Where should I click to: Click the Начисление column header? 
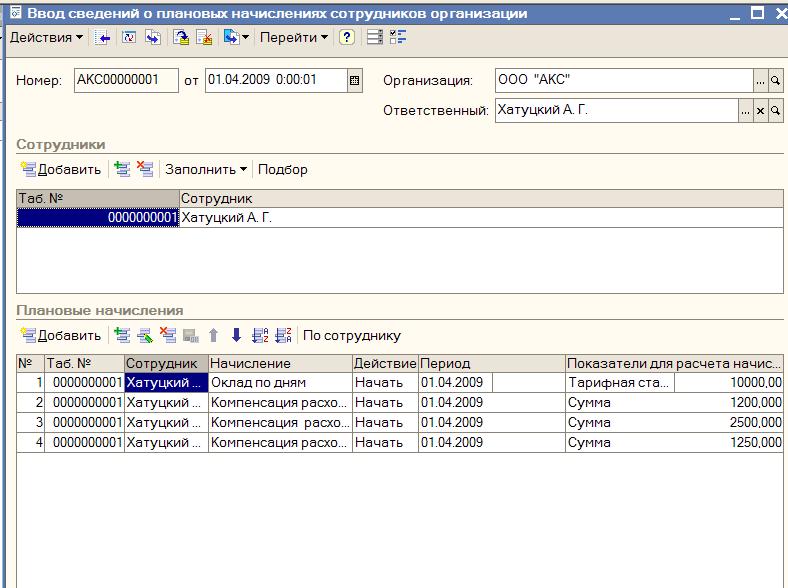pyautogui.click(x=279, y=364)
